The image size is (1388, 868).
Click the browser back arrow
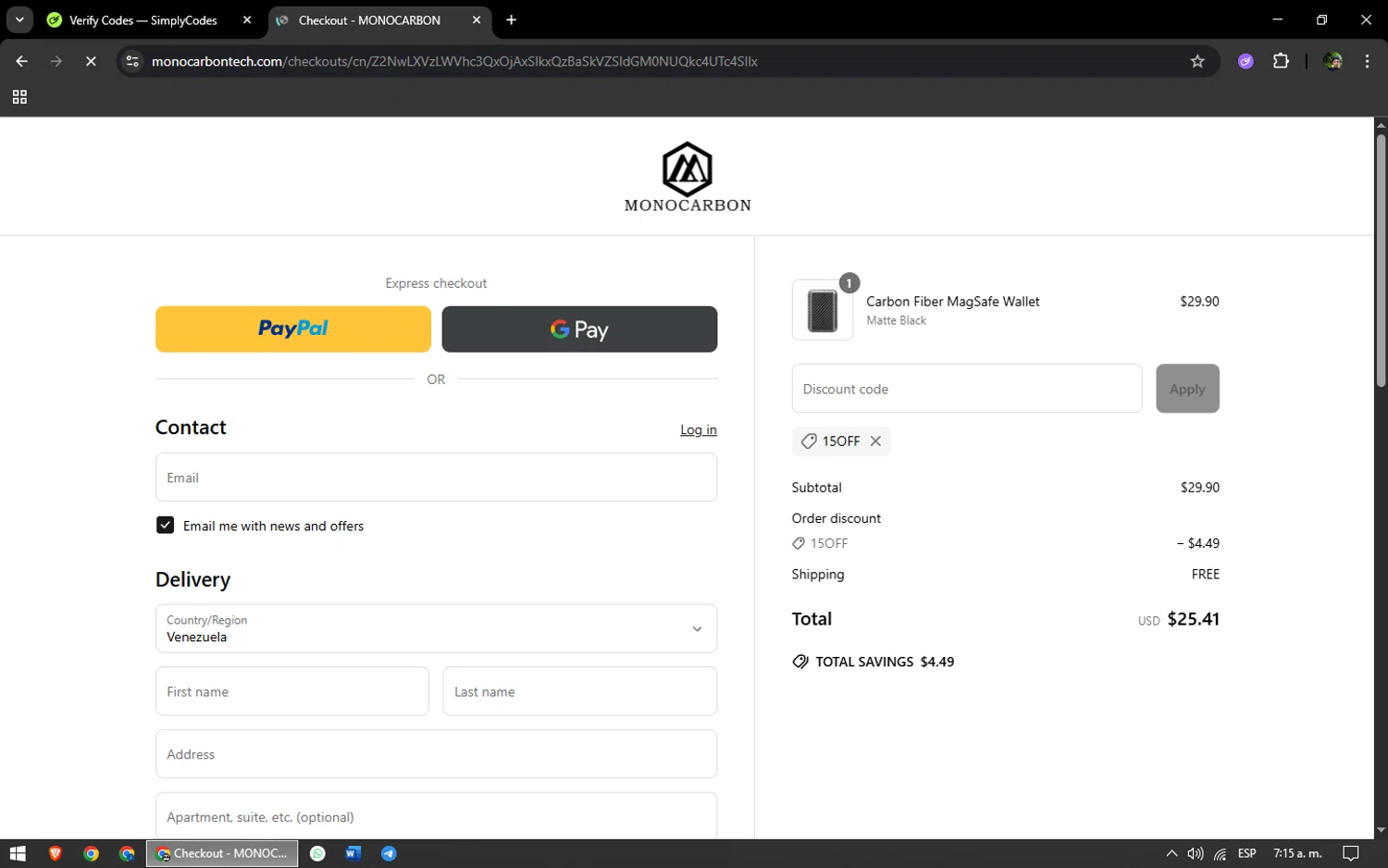(21, 61)
